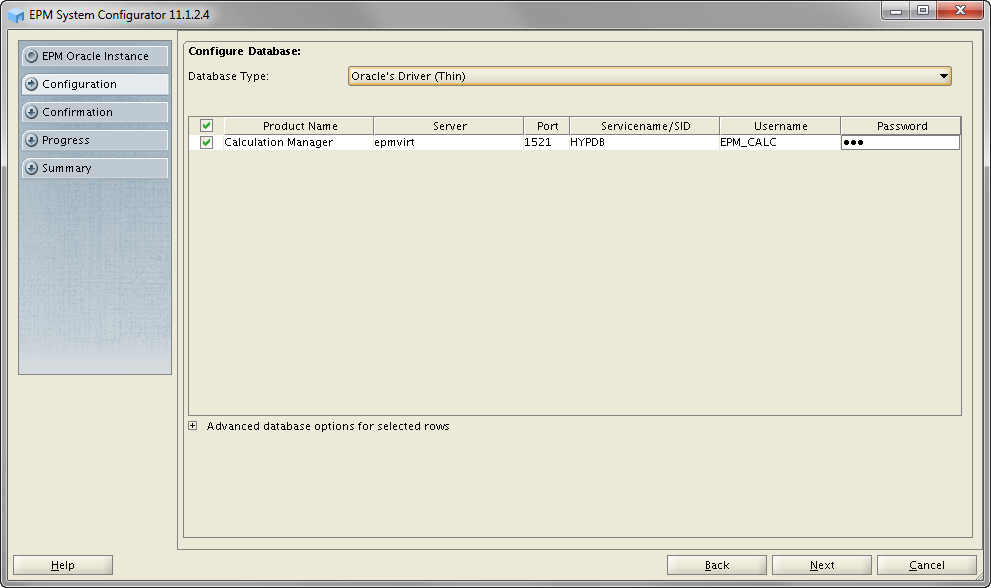Click the 'Advanced database options for selected rows' label
The height and width of the screenshot is (588, 991).
[328, 426]
